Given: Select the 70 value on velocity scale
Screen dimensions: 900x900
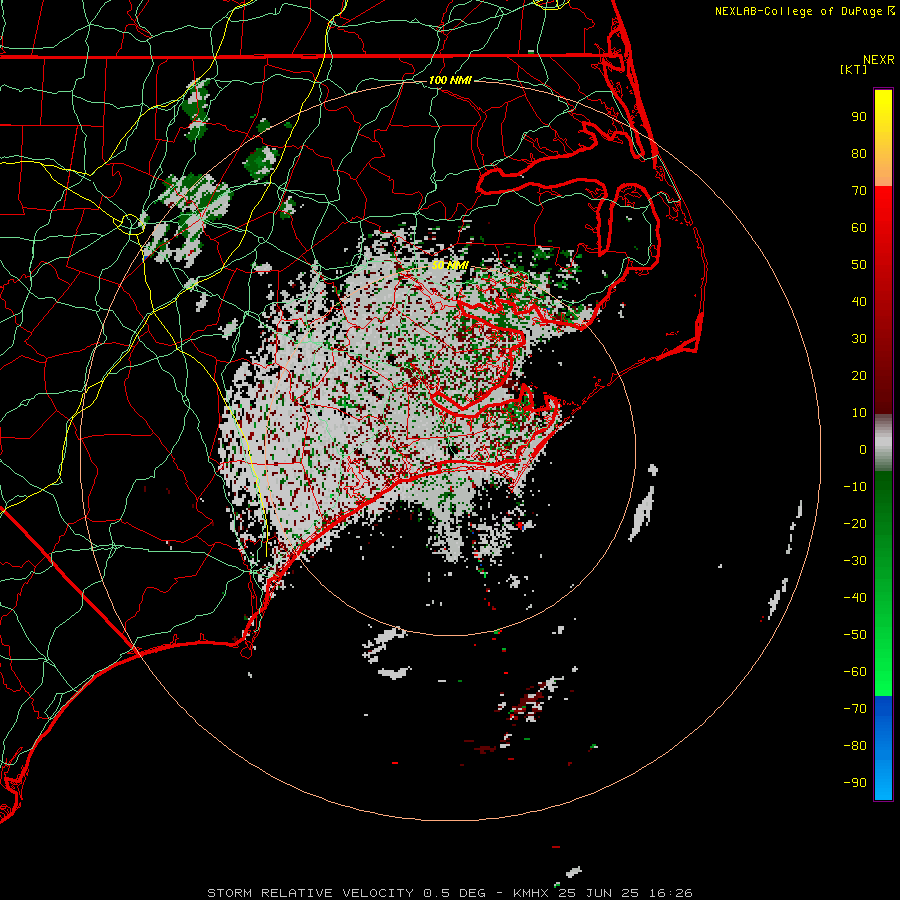Looking at the screenshot, I should click(859, 191).
